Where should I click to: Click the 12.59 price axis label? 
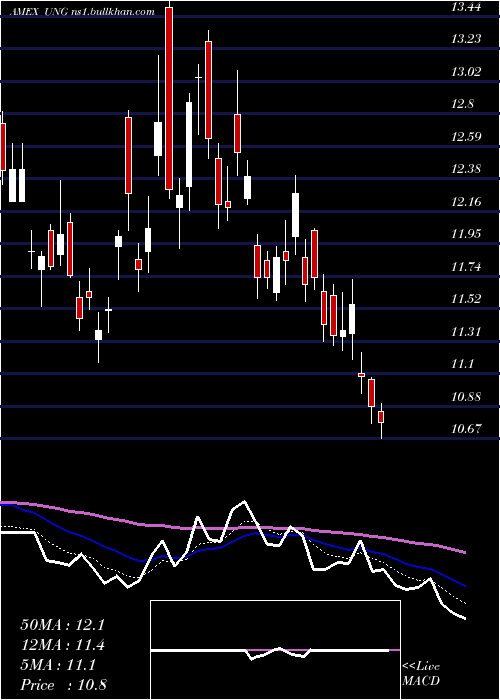(466, 136)
